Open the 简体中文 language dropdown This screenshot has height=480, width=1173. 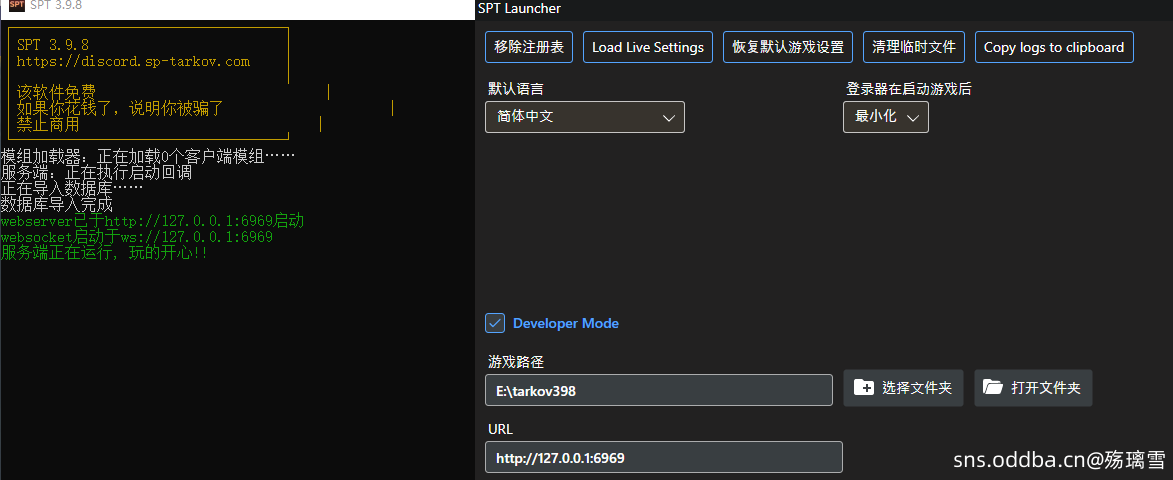tap(585, 117)
